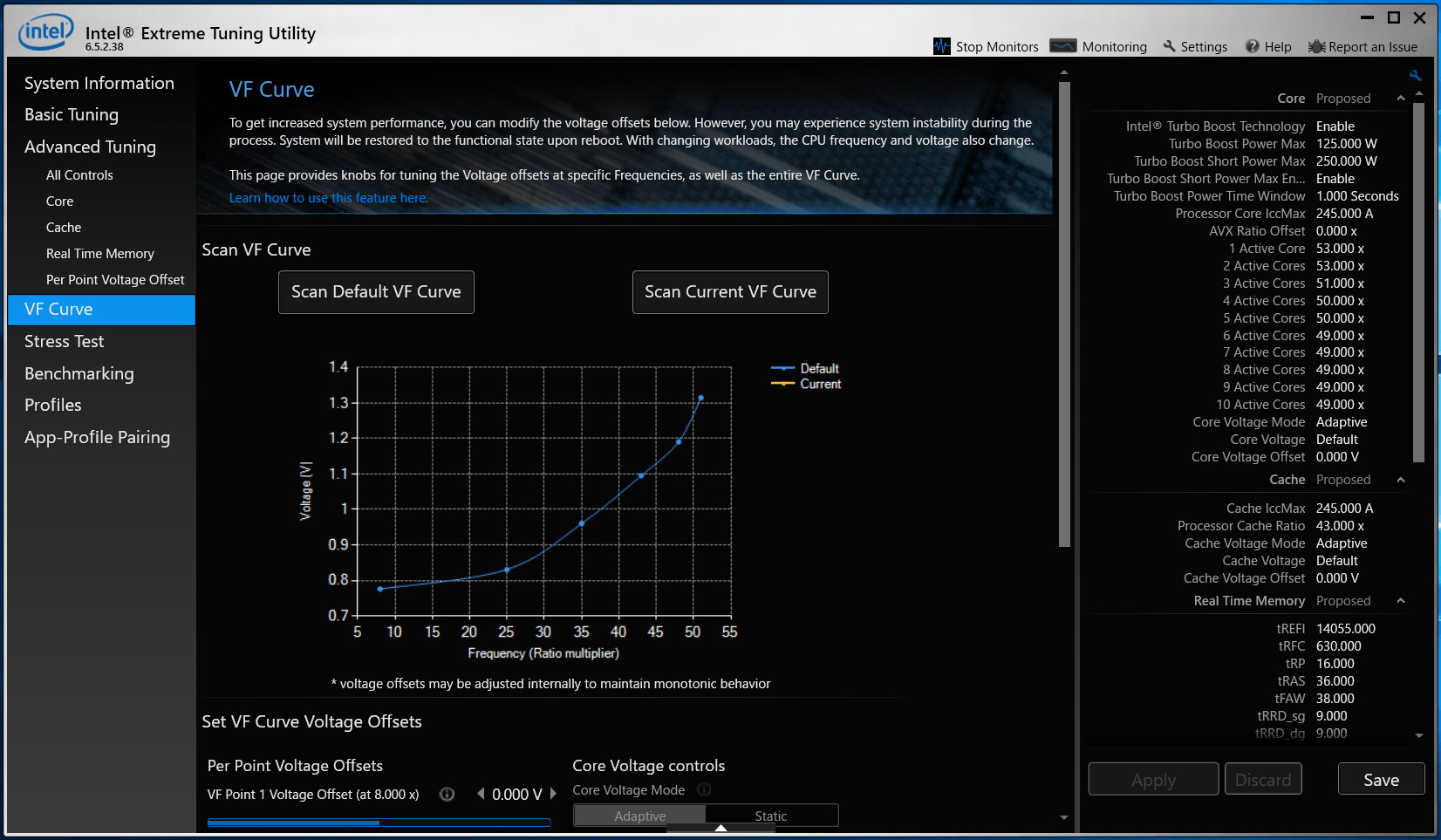
Task: Click the VF curve point at ratio 8
Action: tap(379, 589)
